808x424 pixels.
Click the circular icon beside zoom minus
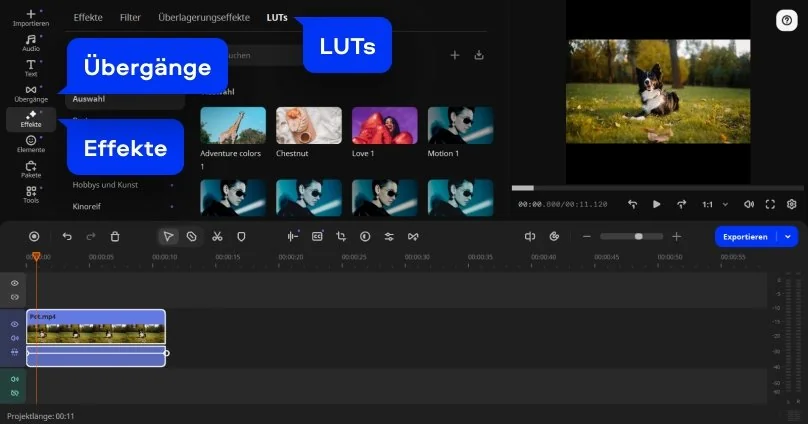[554, 236]
